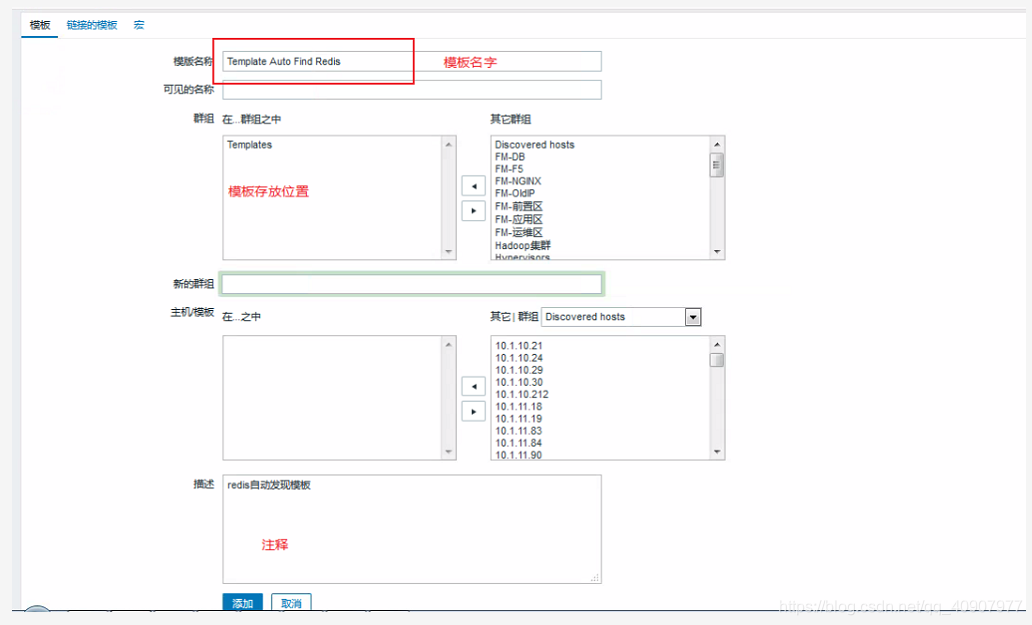Select FM-OldIP group entry
Viewport: 1032px width, 625px height.
[x=515, y=193]
